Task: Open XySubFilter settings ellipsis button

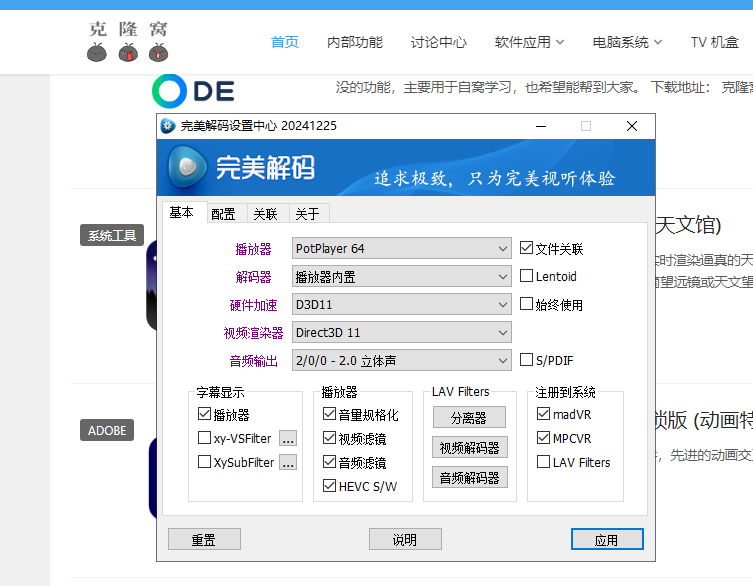Action: point(288,462)
